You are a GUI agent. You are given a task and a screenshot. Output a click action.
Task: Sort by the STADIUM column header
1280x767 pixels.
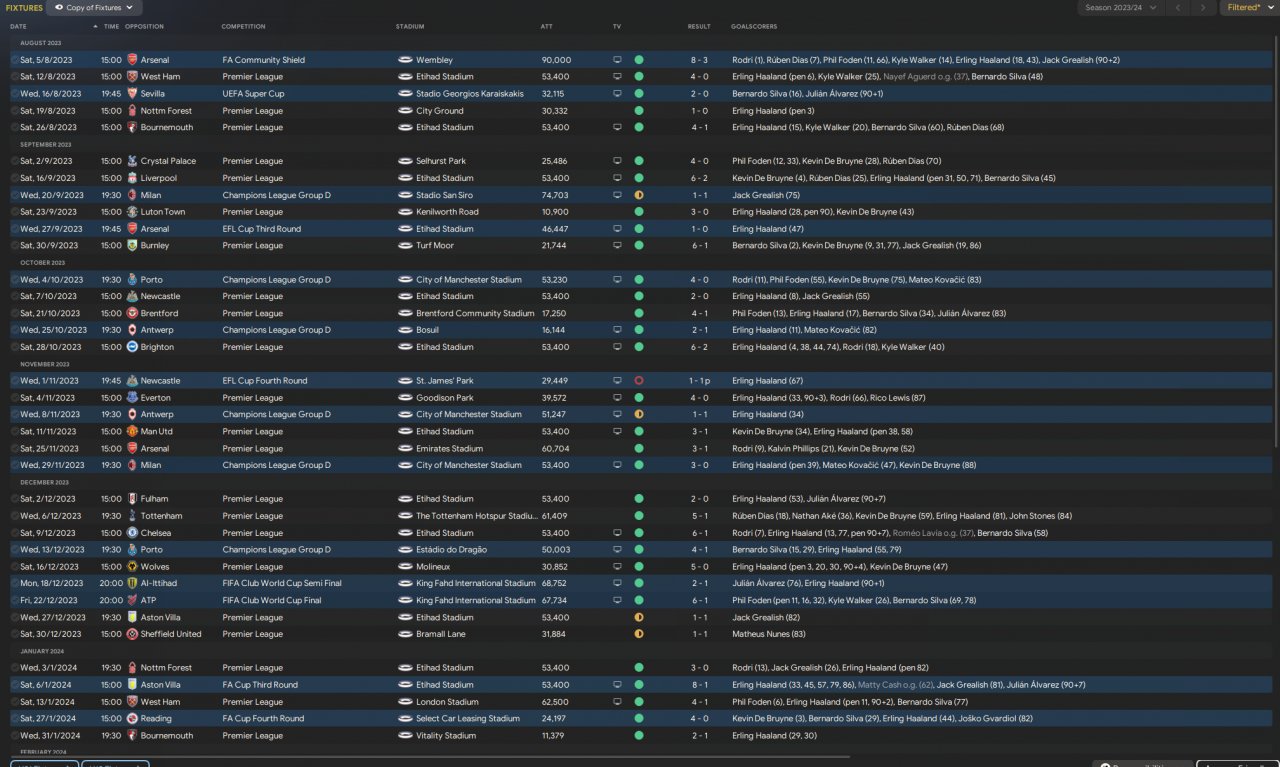pos(410,26)
